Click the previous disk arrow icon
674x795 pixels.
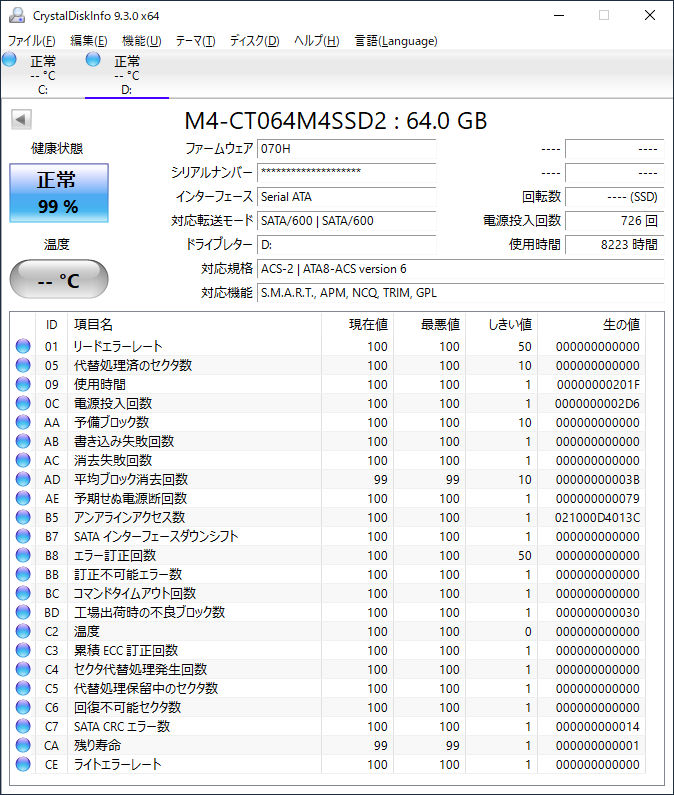click(x=20, y=120)
